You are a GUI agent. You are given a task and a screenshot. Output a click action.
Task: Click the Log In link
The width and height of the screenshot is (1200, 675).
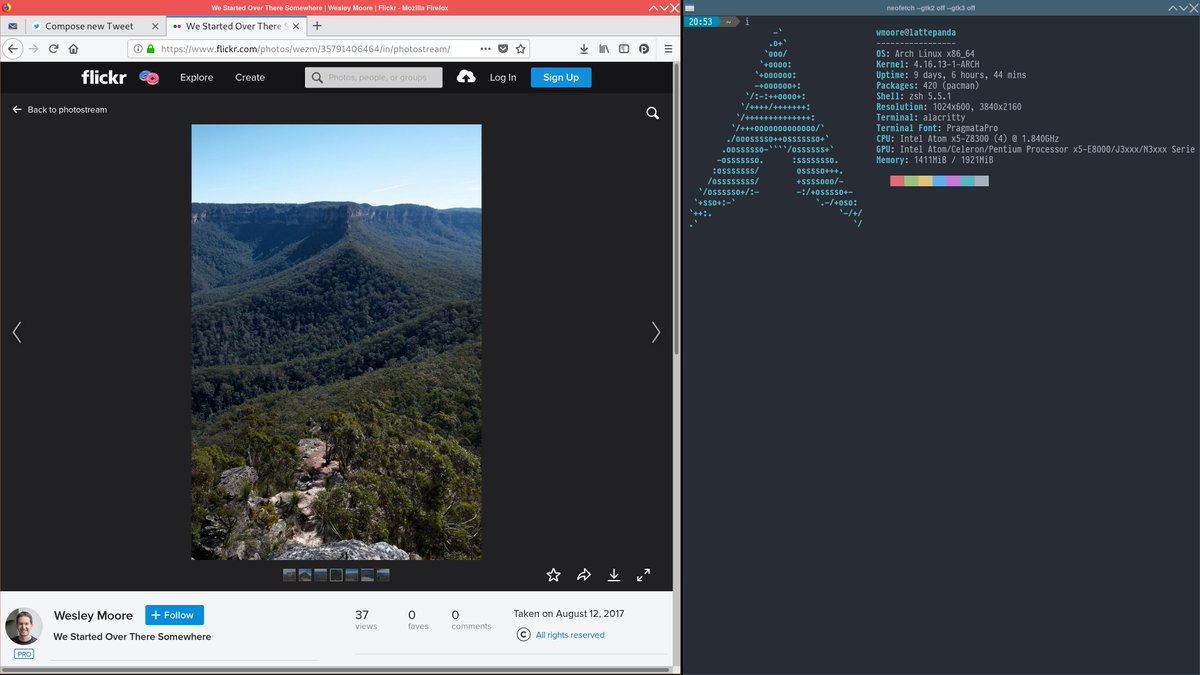click(503, 77)
